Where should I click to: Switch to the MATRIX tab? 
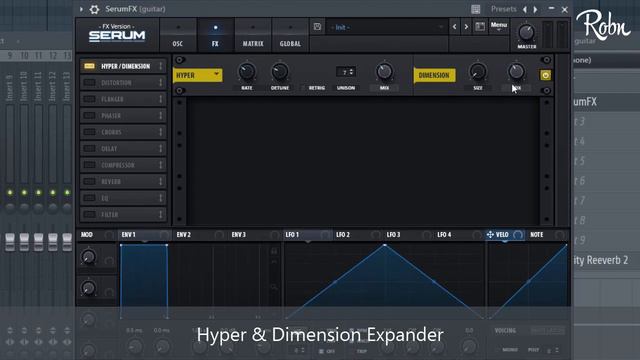pyautogui.click(x=253, y=36)
